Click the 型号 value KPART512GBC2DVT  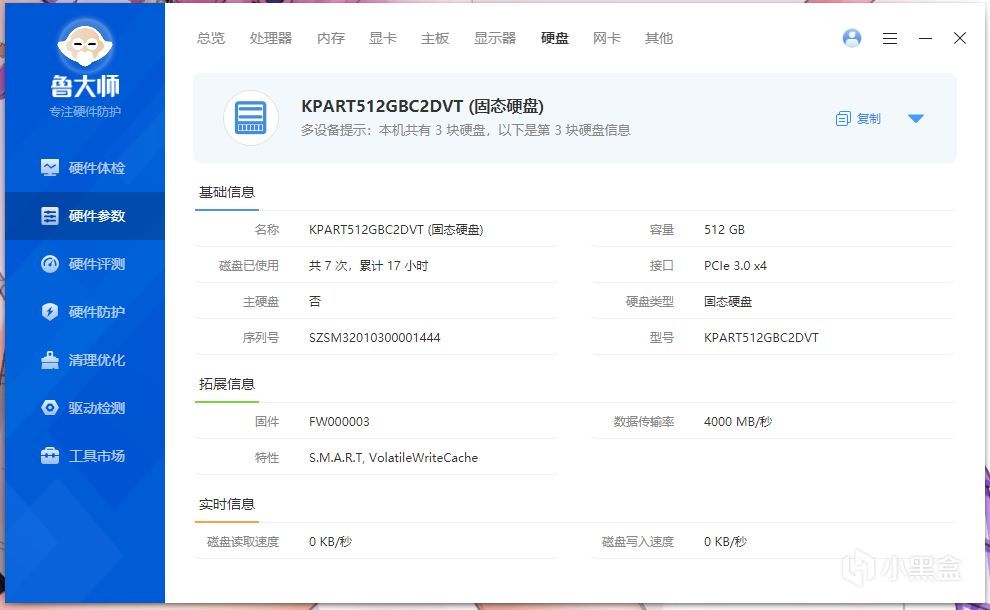(x=761, y=338)
